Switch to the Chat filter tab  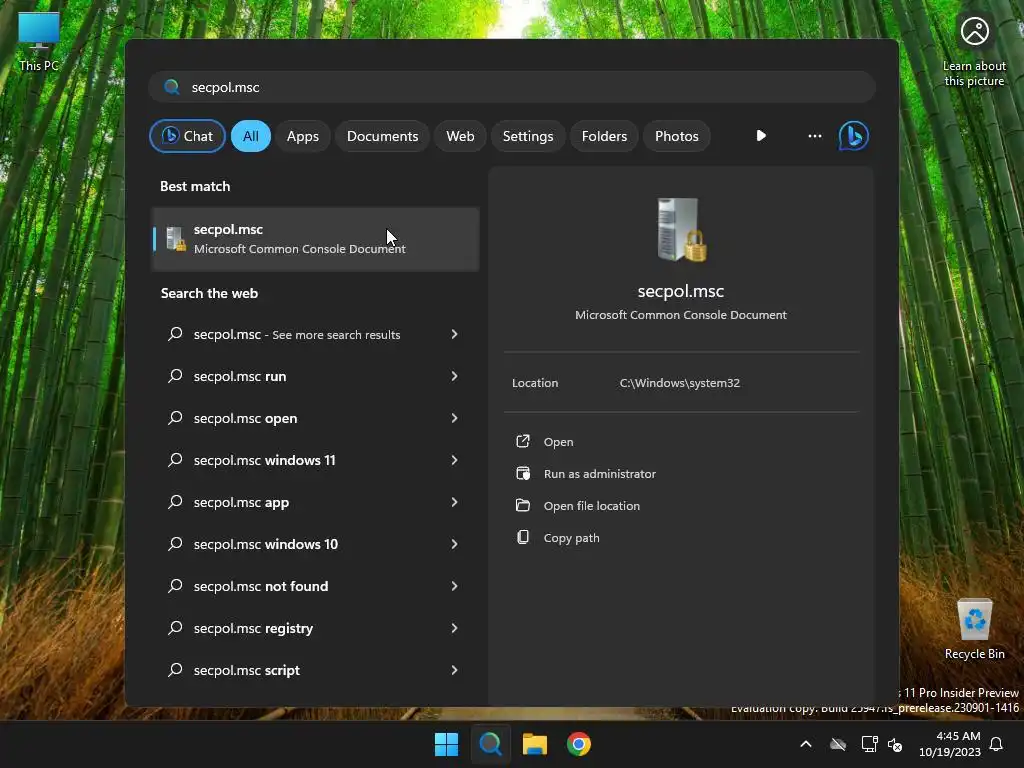tap(187, 136)
